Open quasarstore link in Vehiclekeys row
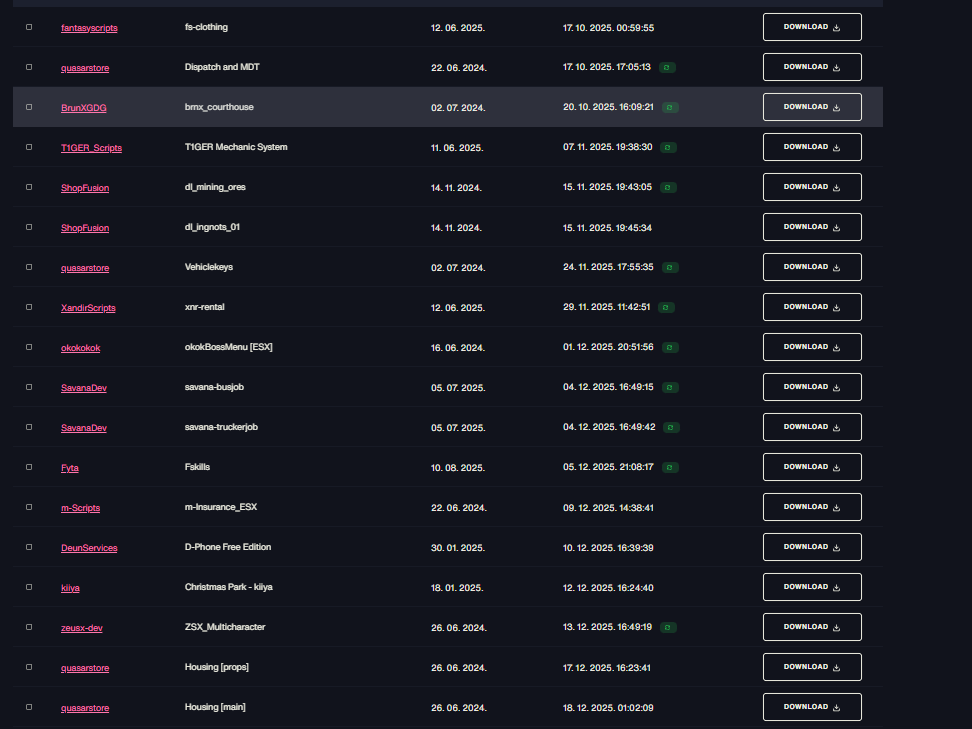The width and height of the screenshot is (972, 729). (x=85, y=268)
